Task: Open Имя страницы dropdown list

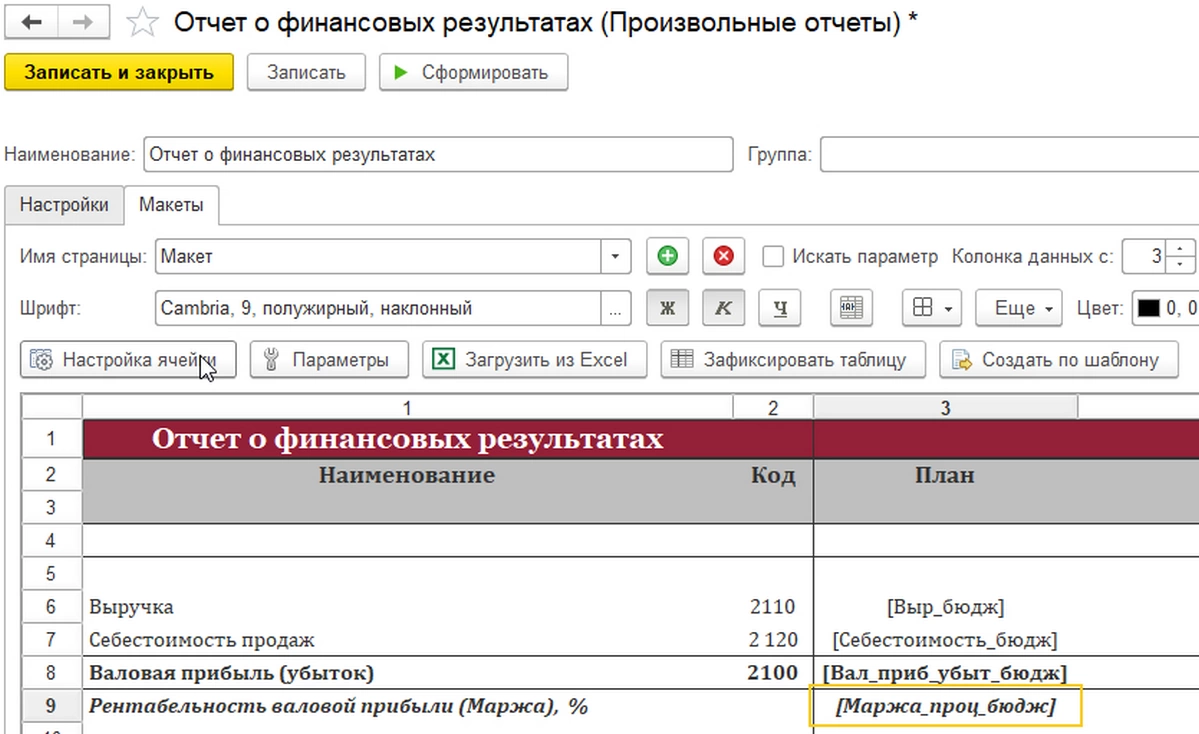Action: pos(615,256)
